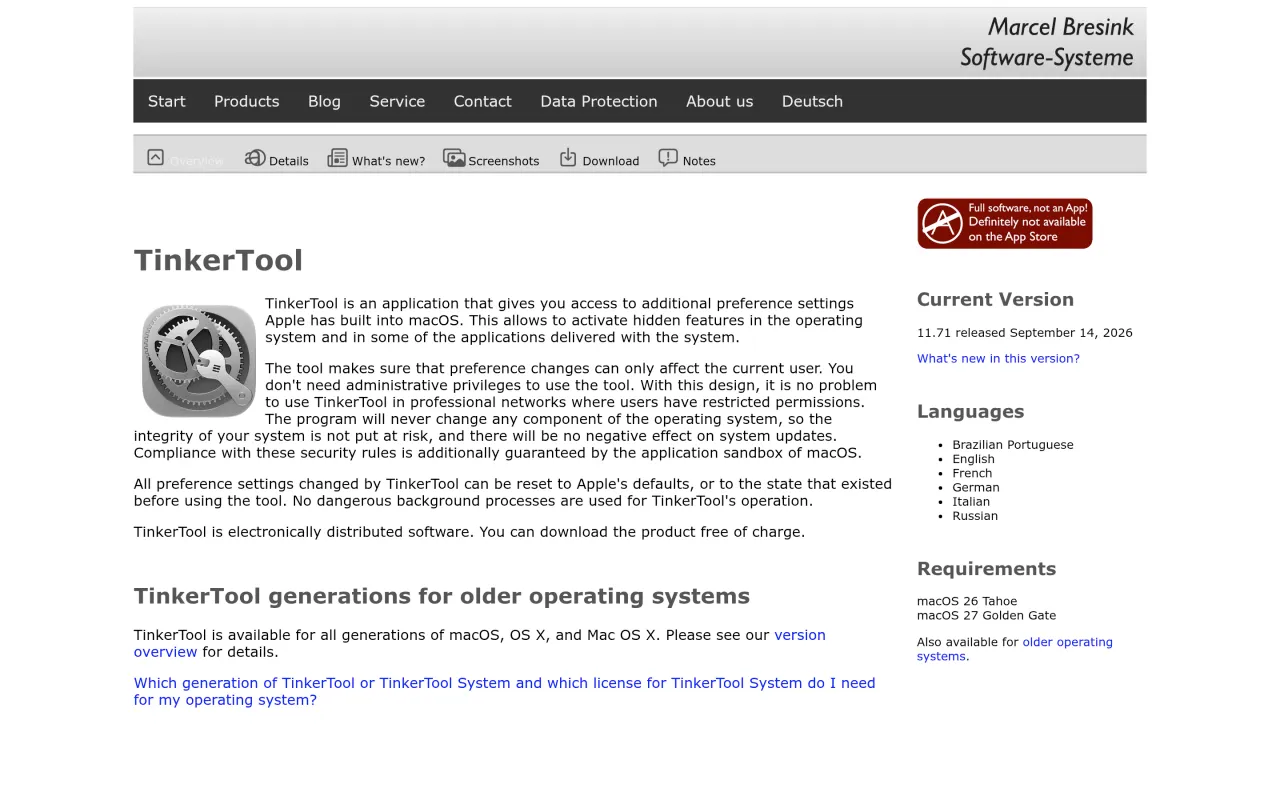1280x800 pixels.
Task: Open 'What's new in this version?' link
Action: click(998, 358)
